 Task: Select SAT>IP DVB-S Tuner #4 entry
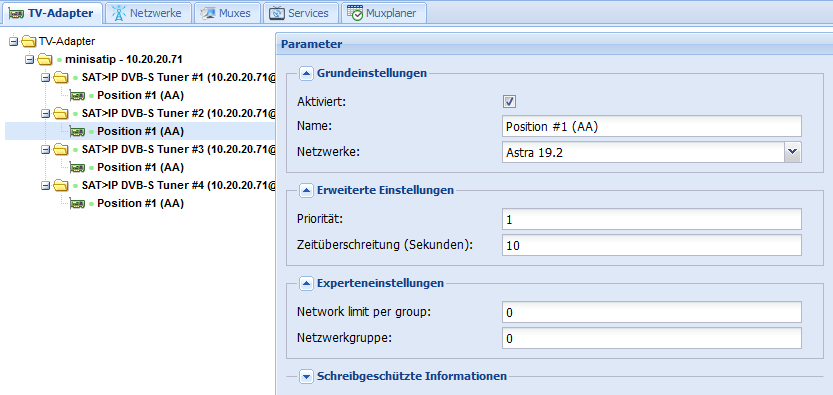tap(179, 186)
